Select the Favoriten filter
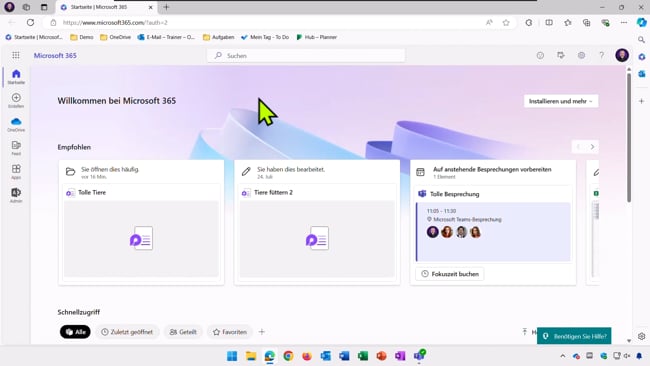Screen dimensions: 650x366 pyautogui.click(x=230, y=332)
